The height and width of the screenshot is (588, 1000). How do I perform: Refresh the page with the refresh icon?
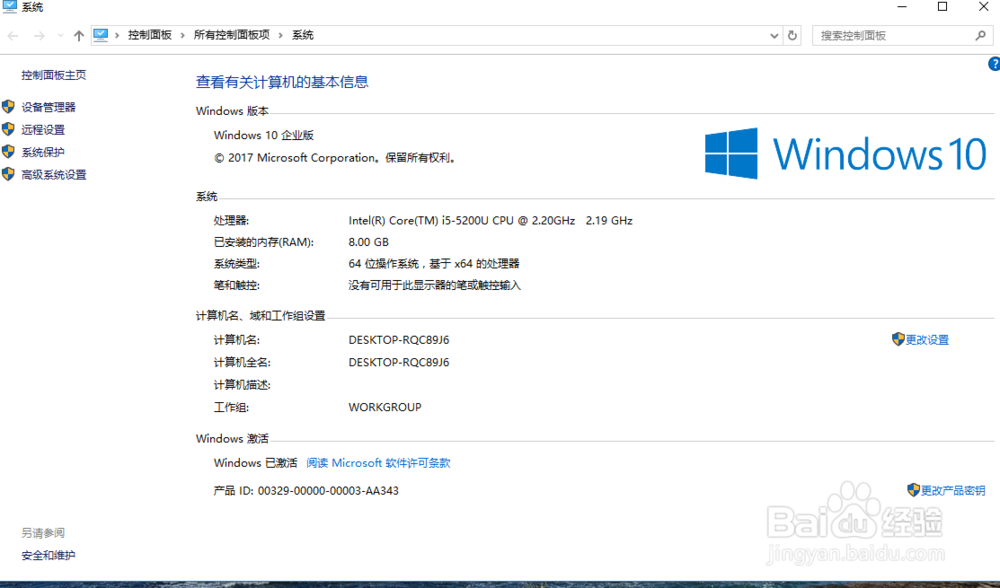point(792,36)
